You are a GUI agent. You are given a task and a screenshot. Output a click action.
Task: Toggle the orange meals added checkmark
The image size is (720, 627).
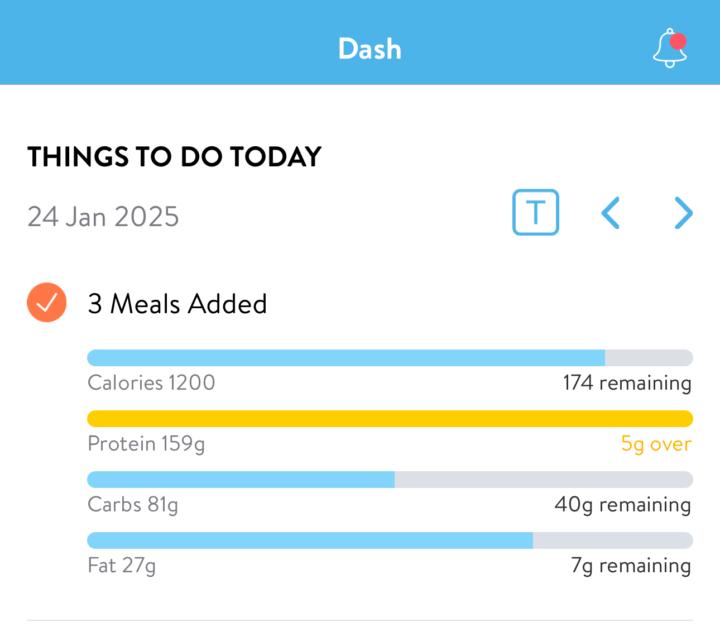pos(47,302)
